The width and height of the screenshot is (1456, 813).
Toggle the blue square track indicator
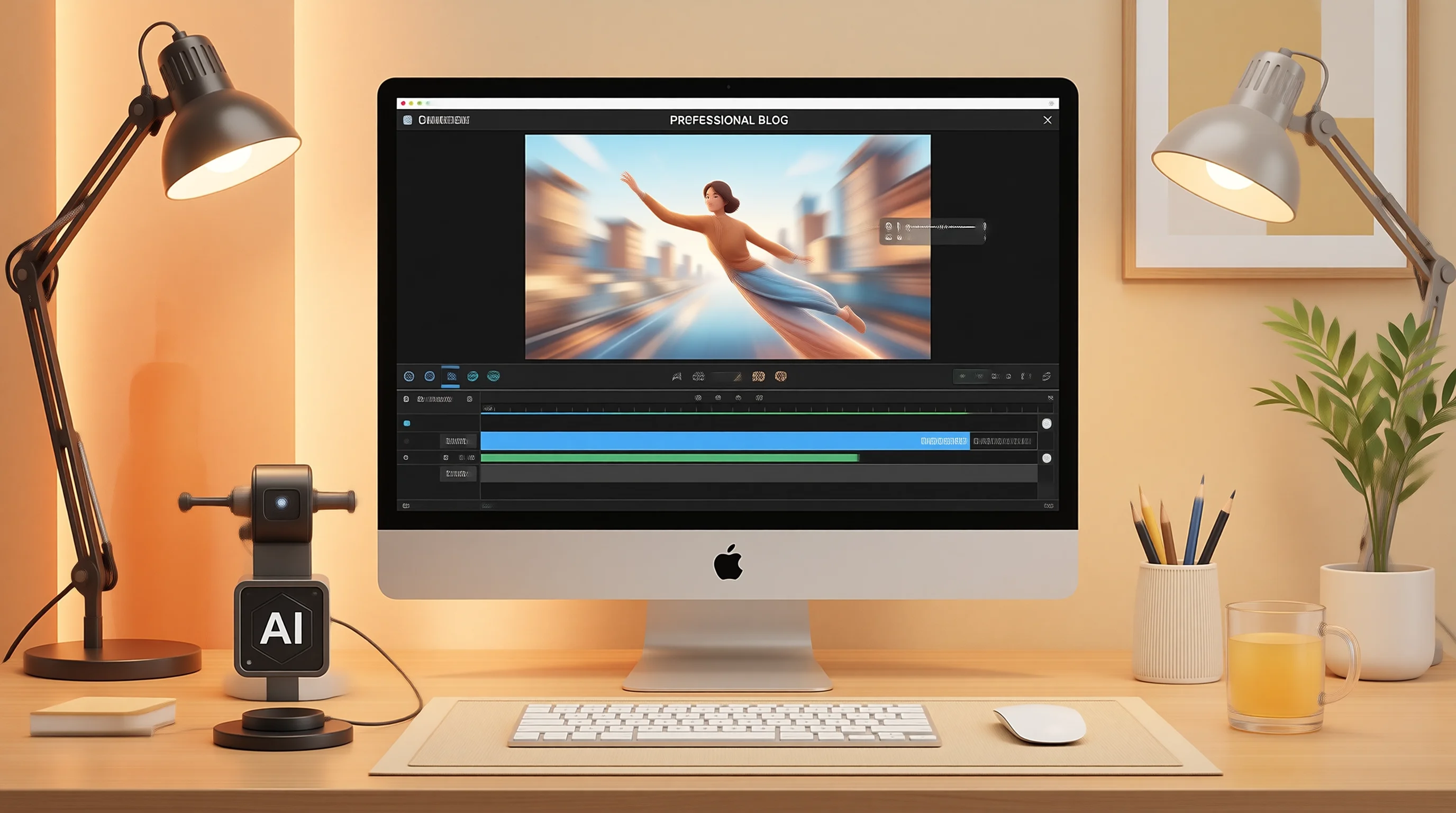407,423
